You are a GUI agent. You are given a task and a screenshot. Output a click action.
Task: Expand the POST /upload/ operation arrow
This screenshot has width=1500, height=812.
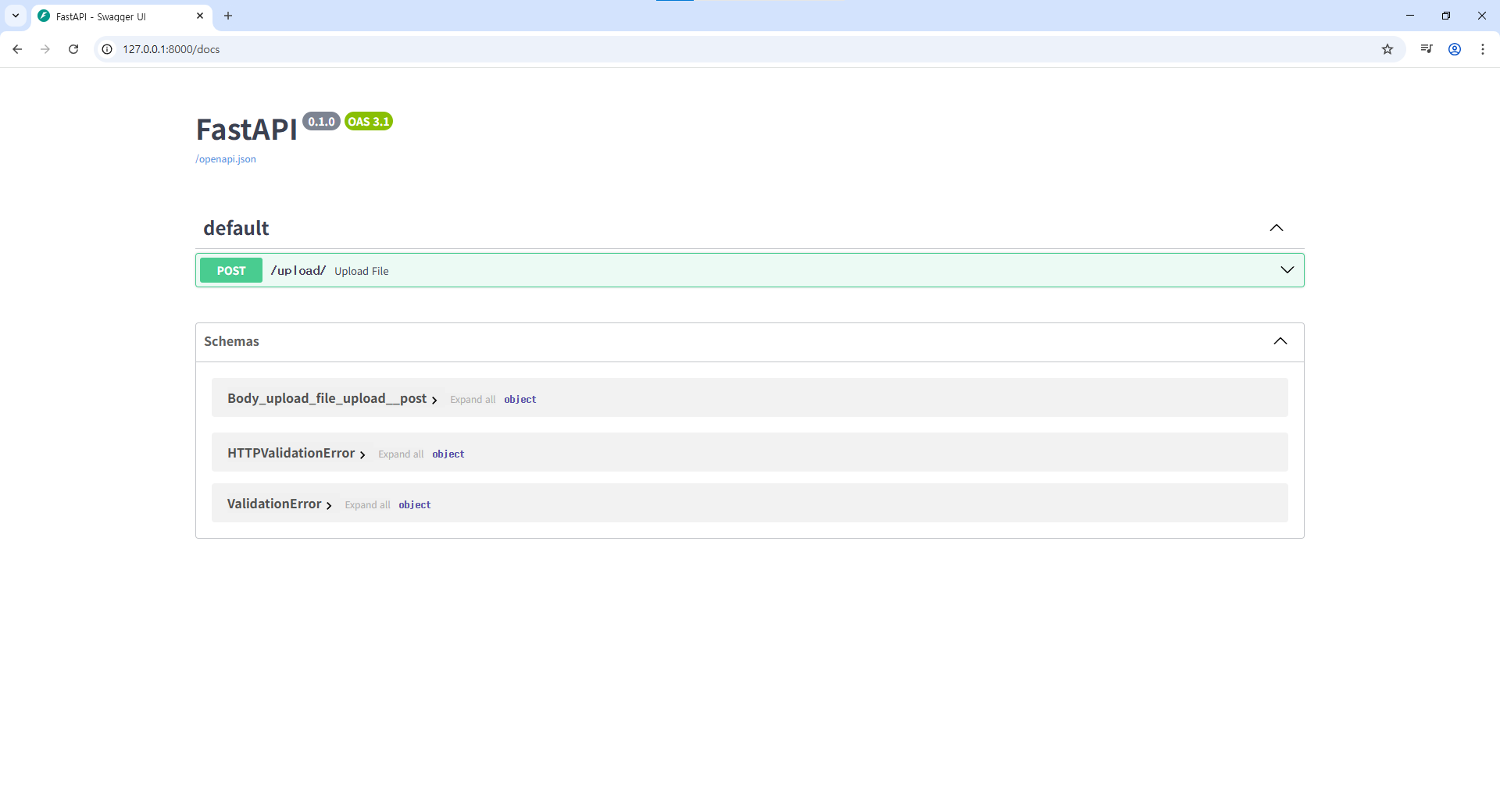(x=1287, y=270)
